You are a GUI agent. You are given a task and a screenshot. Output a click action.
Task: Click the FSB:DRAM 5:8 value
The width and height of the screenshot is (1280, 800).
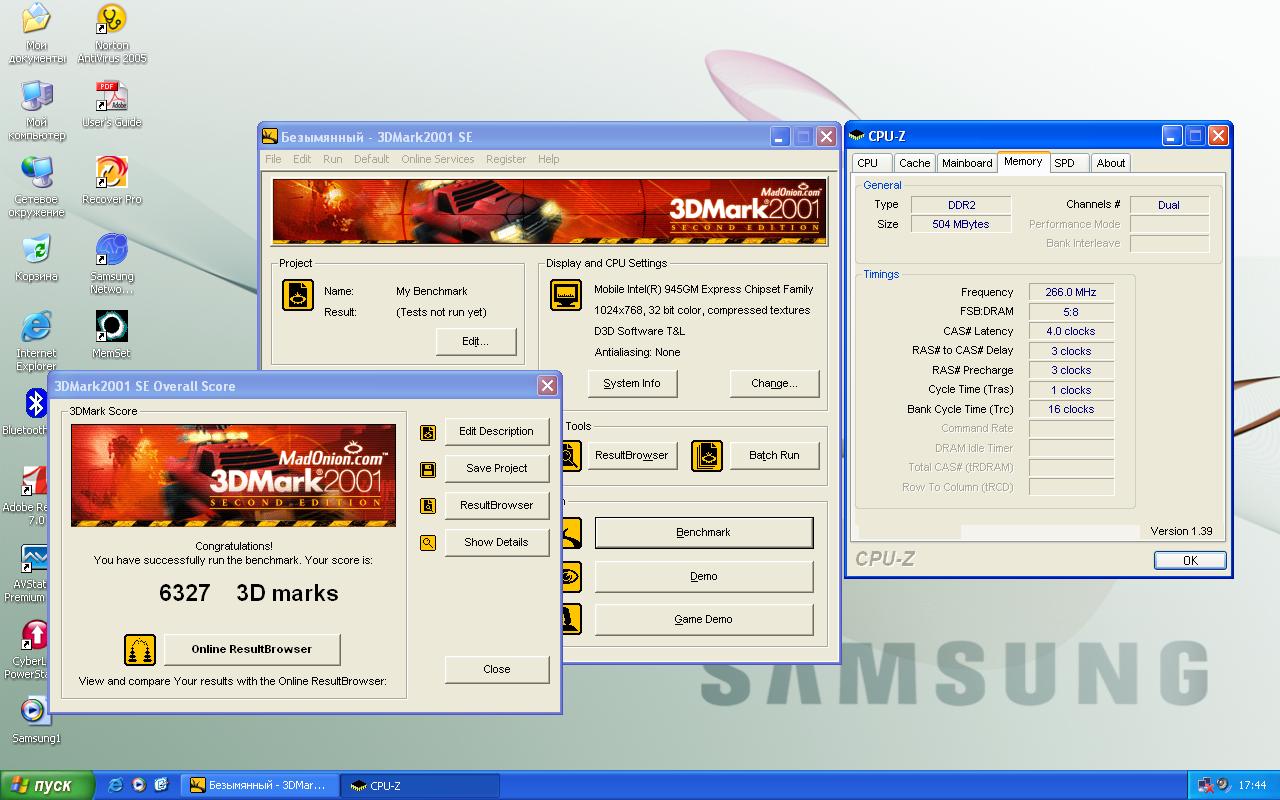click(x=1071, y=312)
